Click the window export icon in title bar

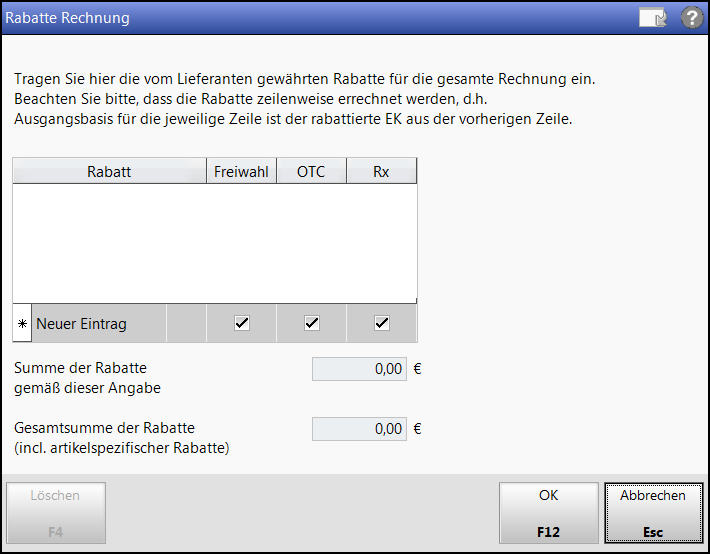653,18
